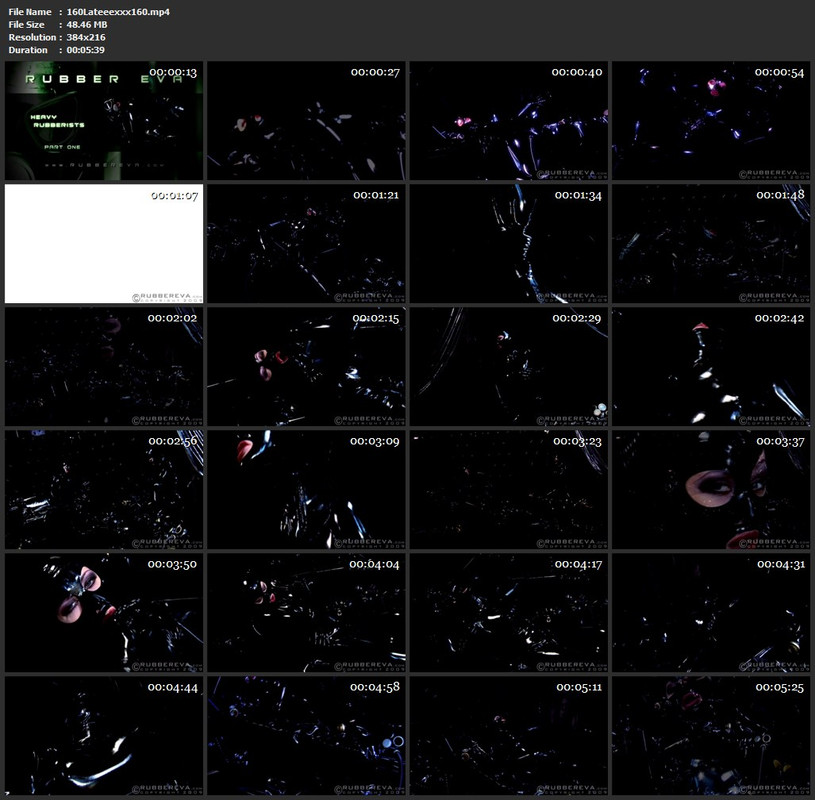
Task: Select the thumbnail stamped 00:05:11
Action: pos(509,736)
